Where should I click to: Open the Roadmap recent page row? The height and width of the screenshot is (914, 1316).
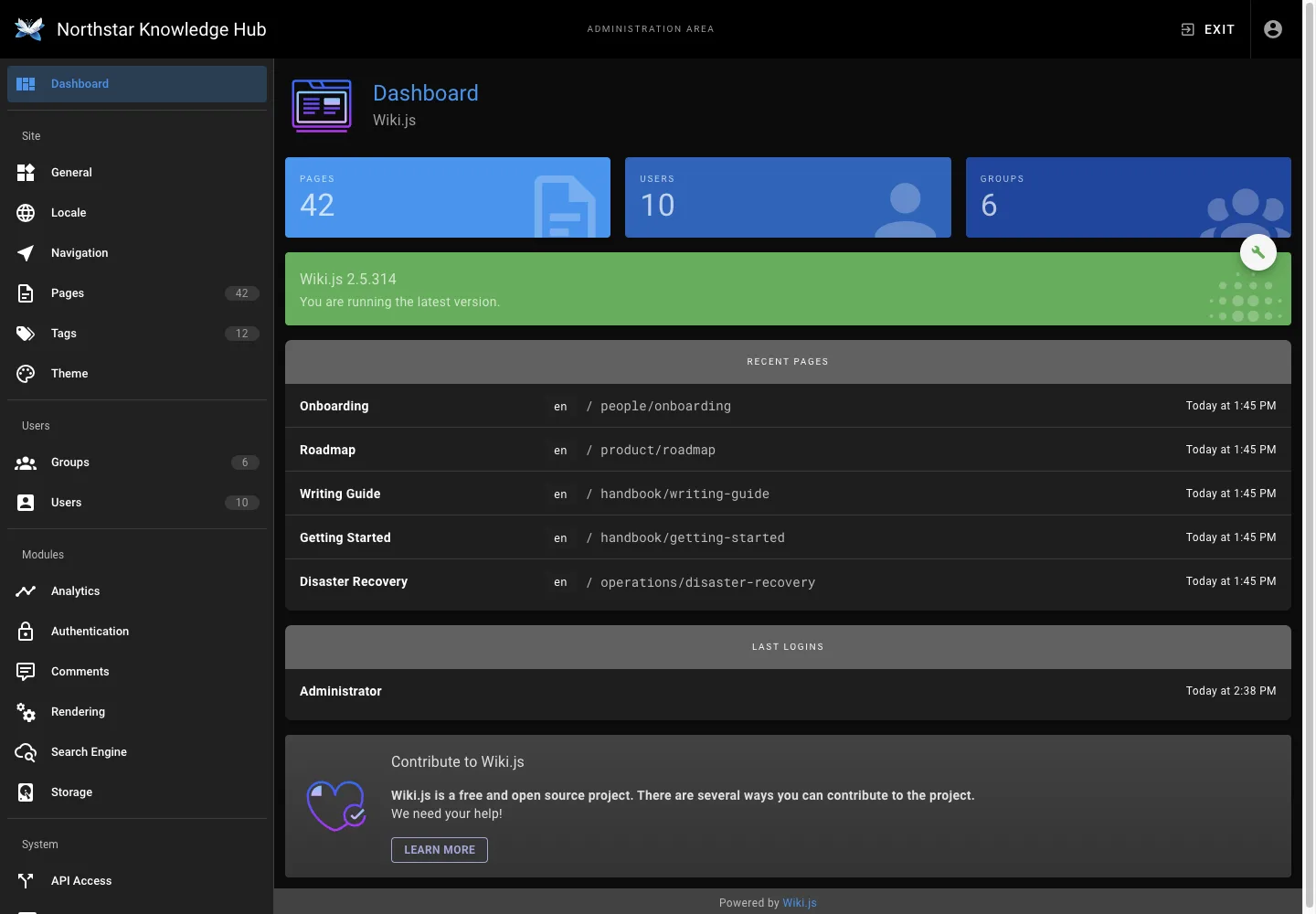788,450
